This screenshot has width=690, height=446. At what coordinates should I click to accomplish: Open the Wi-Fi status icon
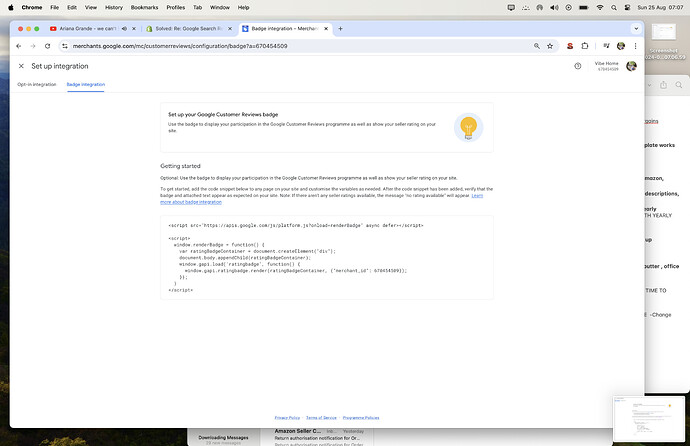[x=599, y=7]
